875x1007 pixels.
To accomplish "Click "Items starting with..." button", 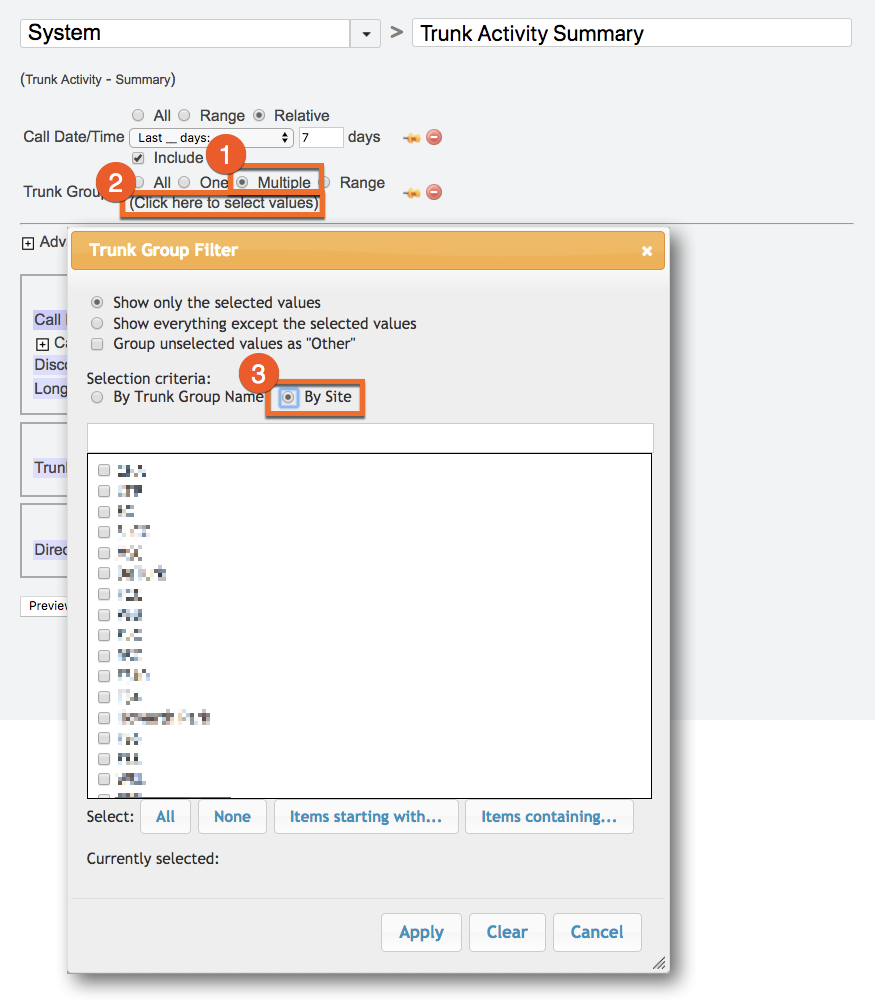I will coord(366,817).
